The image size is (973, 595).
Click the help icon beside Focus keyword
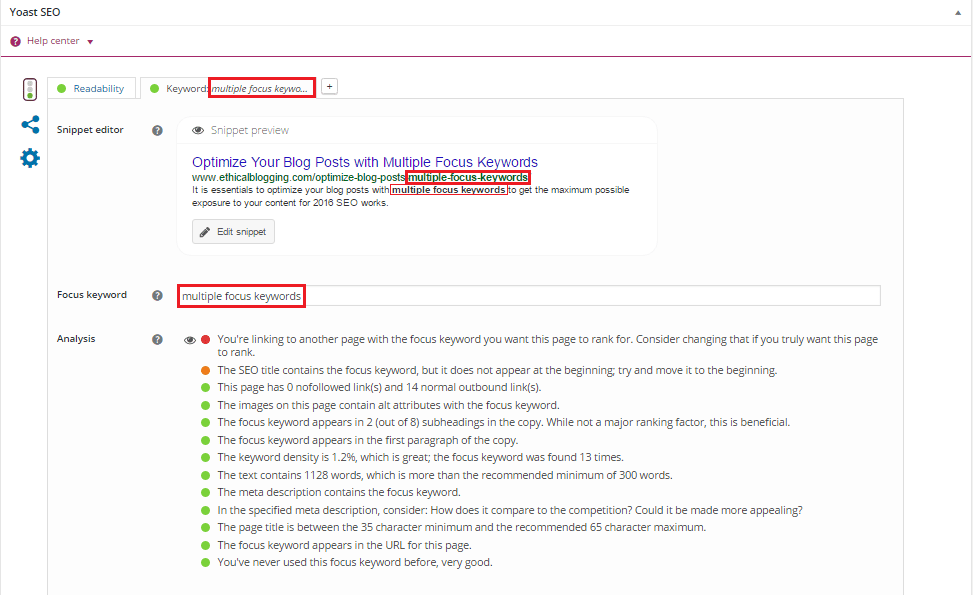tap(157, 295)
